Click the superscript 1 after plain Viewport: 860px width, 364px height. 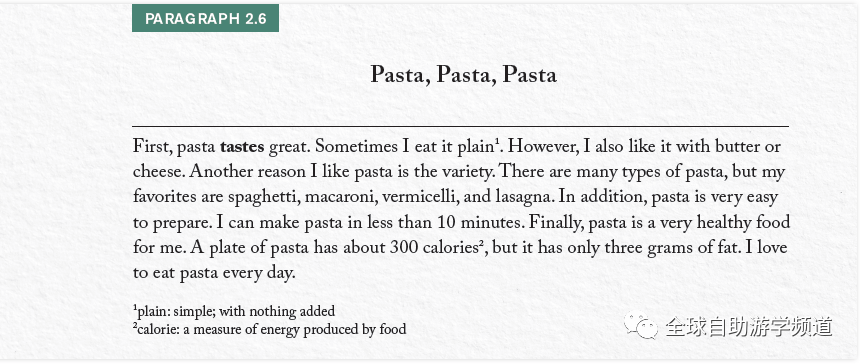(x=496, y=143)
